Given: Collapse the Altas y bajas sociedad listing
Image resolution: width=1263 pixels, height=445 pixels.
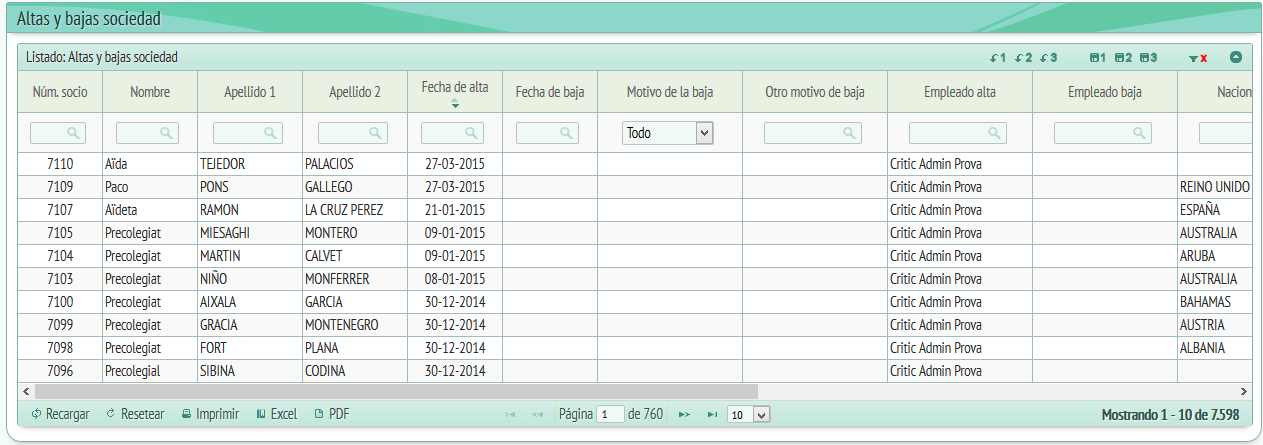Looking at the screenshot, I should [1236, 58].
